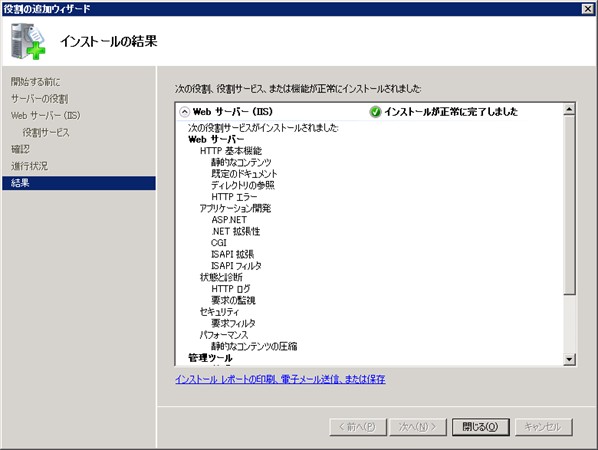The image size is (598, 450).
Task: Click the ISAPI フィルタ entry
Action: pyautogui.click(x=236, y=266)
